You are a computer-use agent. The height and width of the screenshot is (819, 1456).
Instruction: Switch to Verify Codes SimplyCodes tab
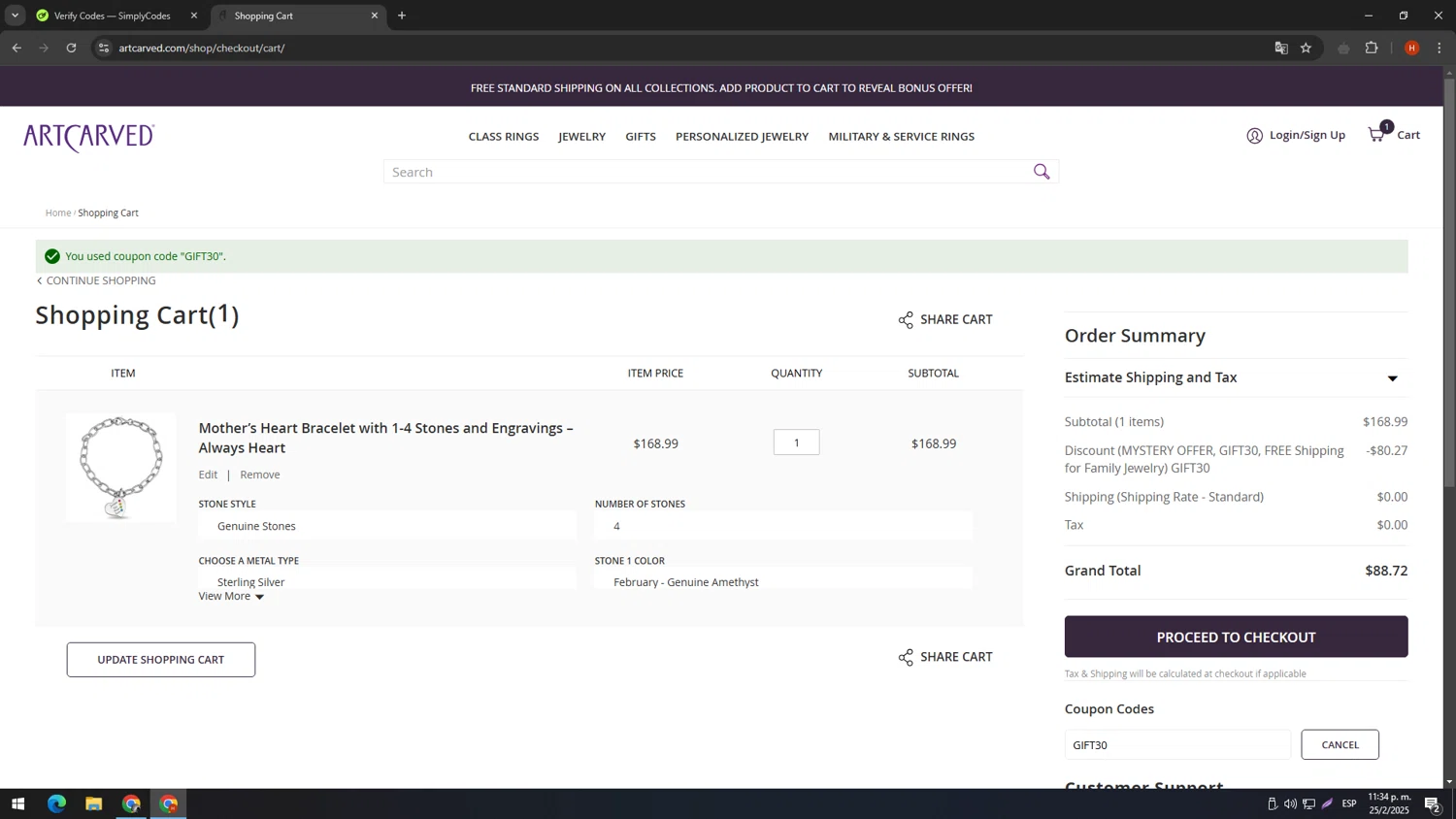click(x=112, y=16)
